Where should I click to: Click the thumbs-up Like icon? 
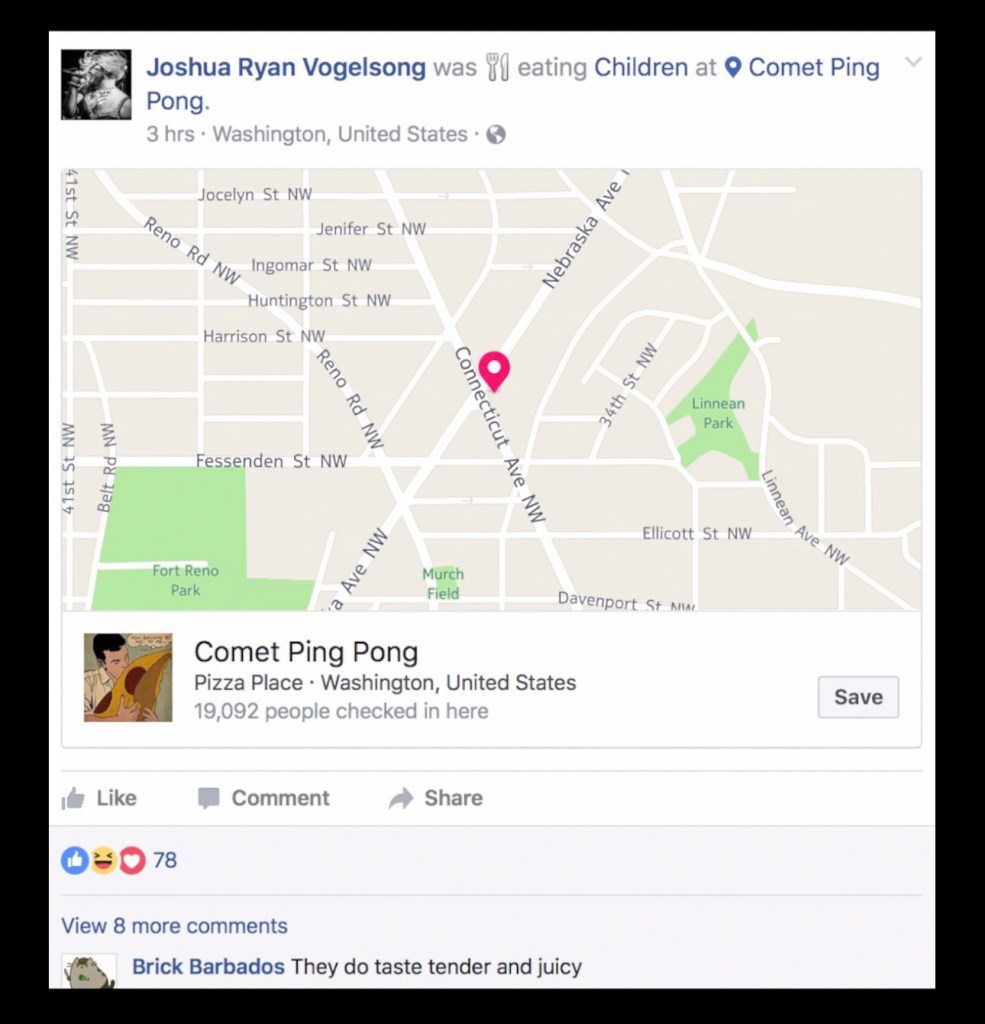pyautogui.click(x=73, y=798)
